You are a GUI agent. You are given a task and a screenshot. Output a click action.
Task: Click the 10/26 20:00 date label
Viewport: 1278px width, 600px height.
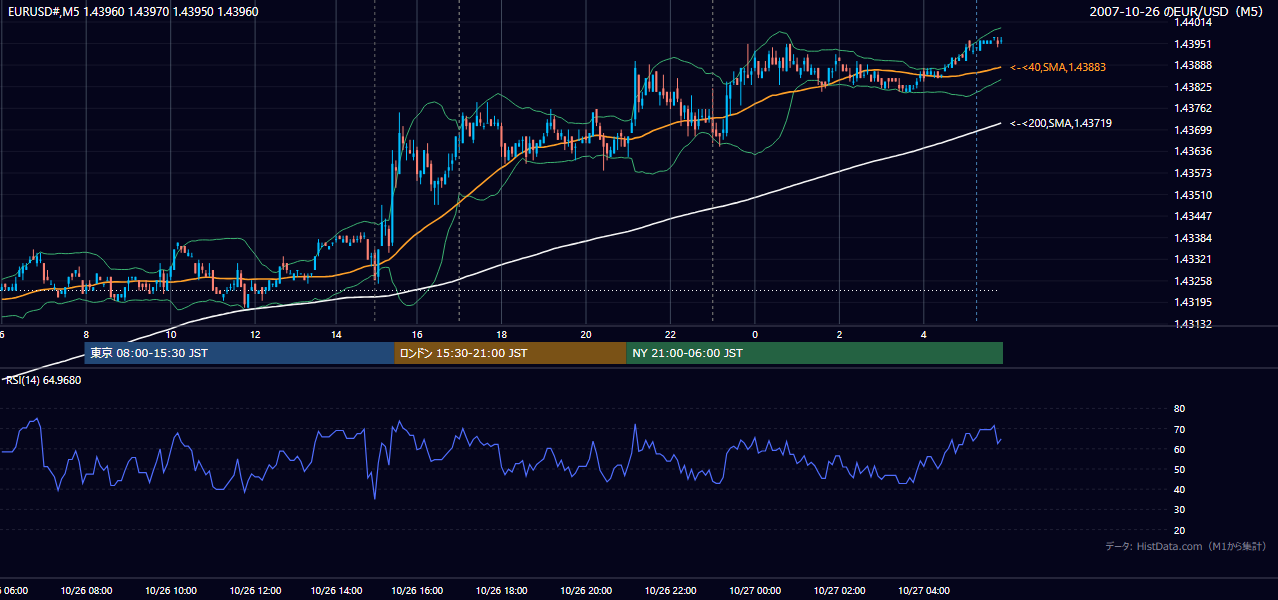586,591
